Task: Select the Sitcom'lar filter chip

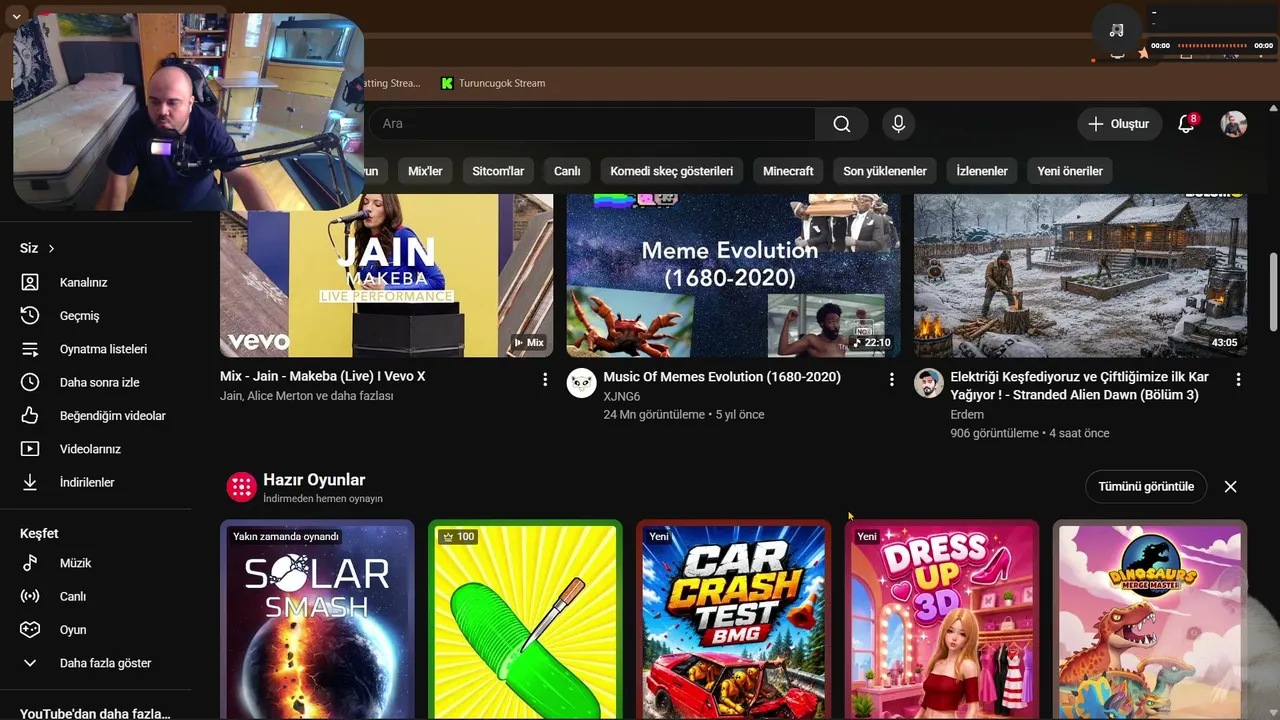Action: click(x=498, y=171)
